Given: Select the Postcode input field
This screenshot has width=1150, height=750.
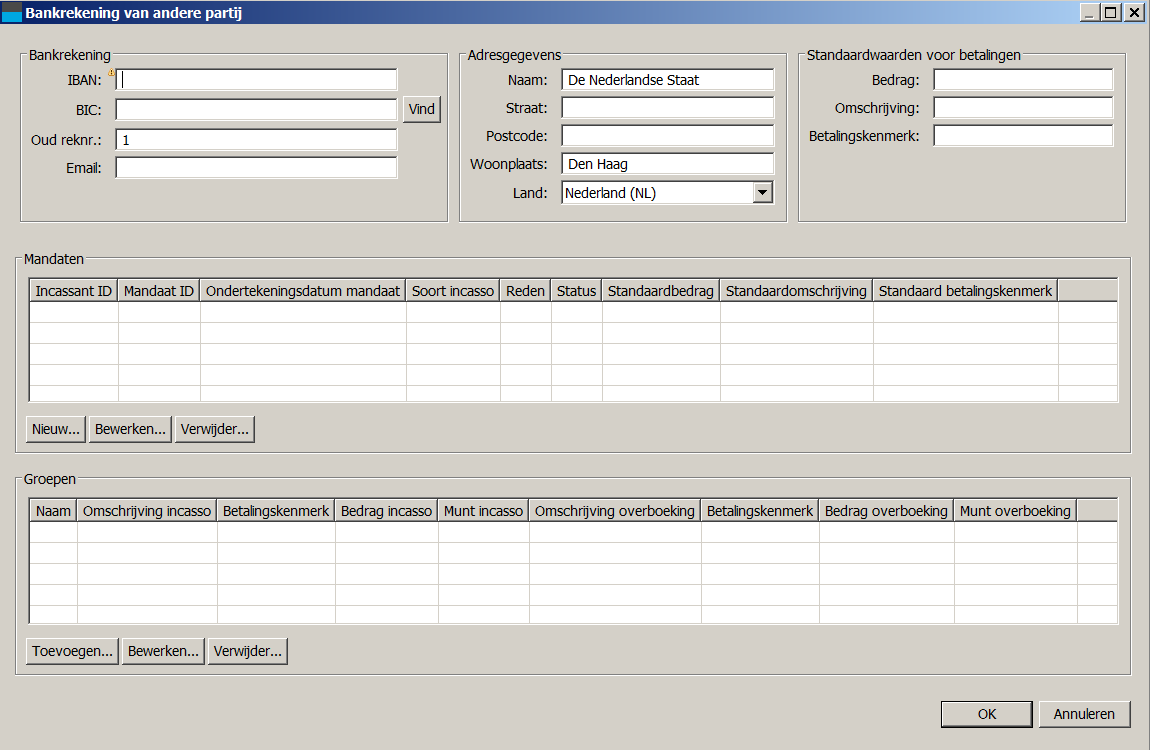Looking at the screenshot, I should click(x=667, y=136).
